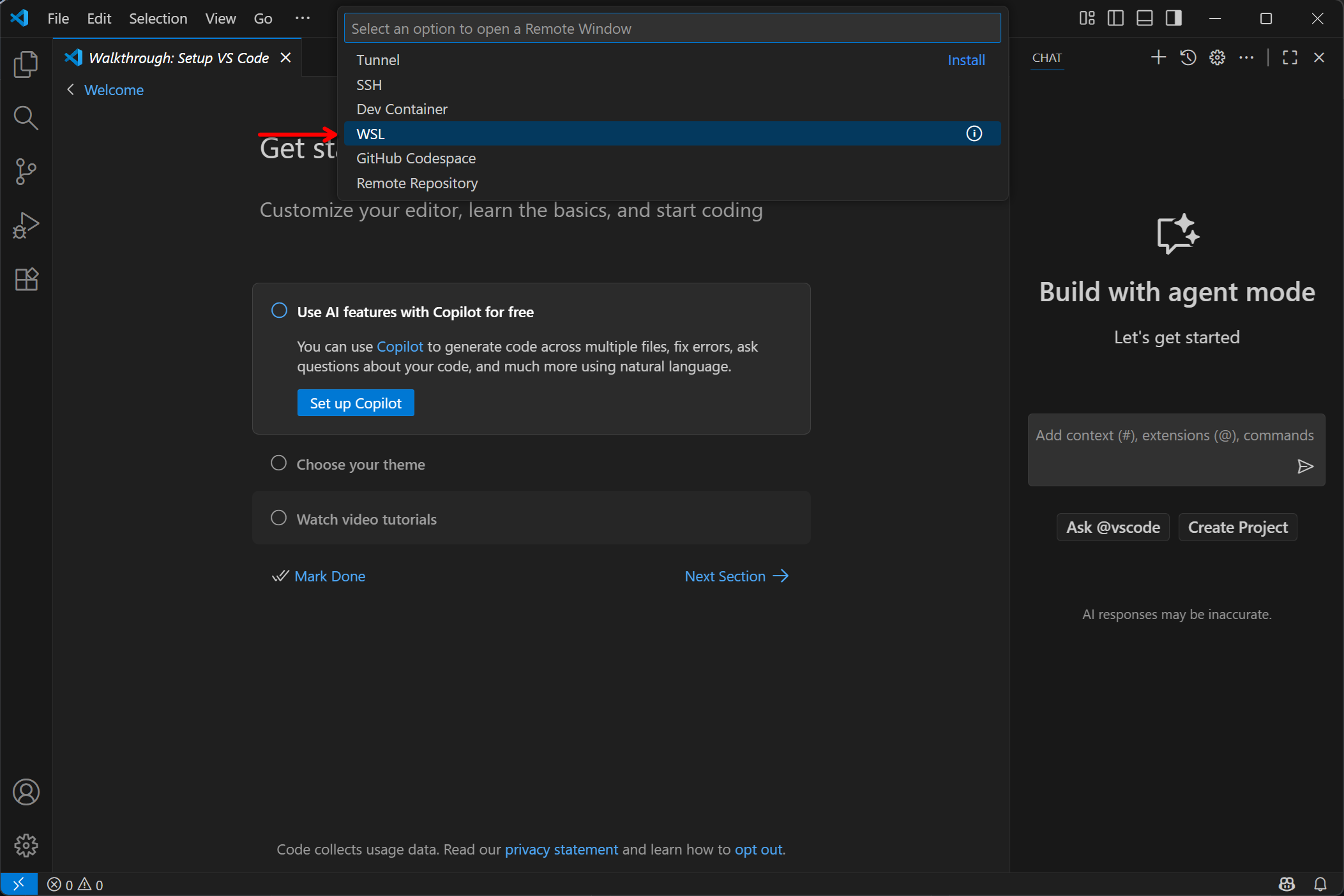Viewport: 1344px width, 896px height.
Task: Click the WSL info icon
Action: click(974, 133)
